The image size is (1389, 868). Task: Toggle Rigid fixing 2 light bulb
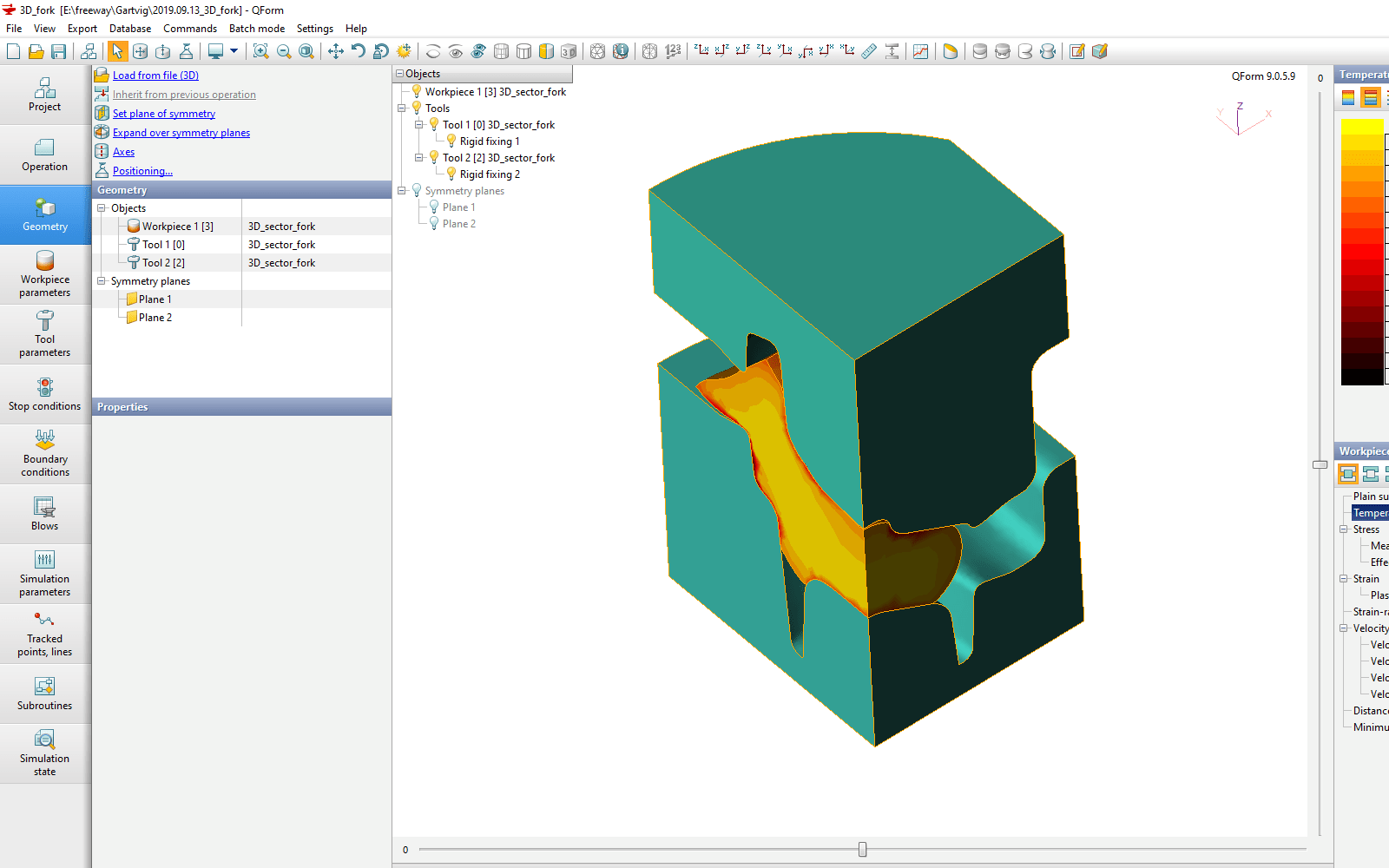click(x=451, y=174)
